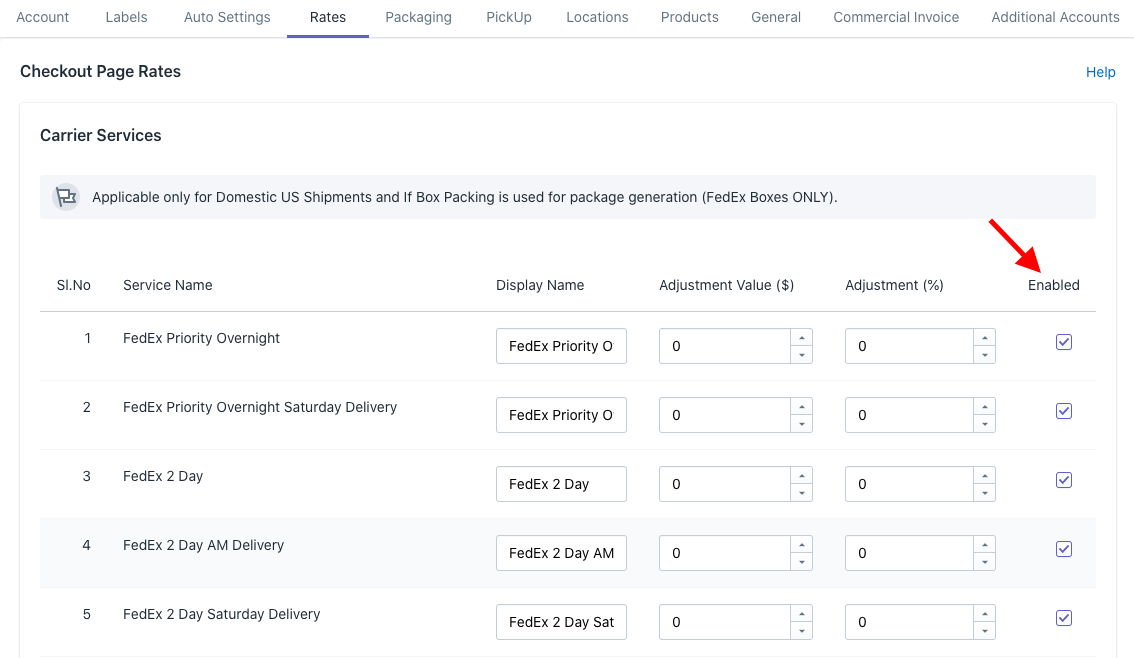
Task: Click the flag info icon in the notice
Action: pyautogui.click(x=66, y=197)
